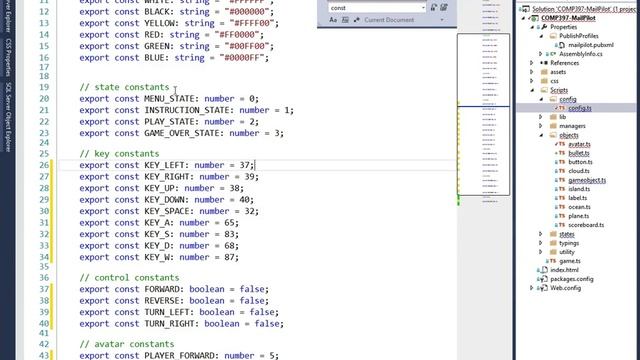Click the states folder icon
Viewport: 640px width, 360px height.
point(553,234)
